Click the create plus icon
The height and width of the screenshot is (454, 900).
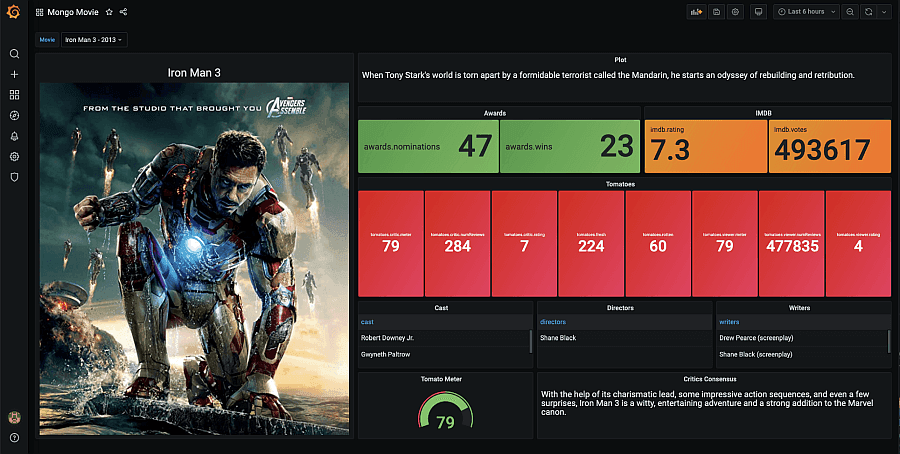pos(14,74)
